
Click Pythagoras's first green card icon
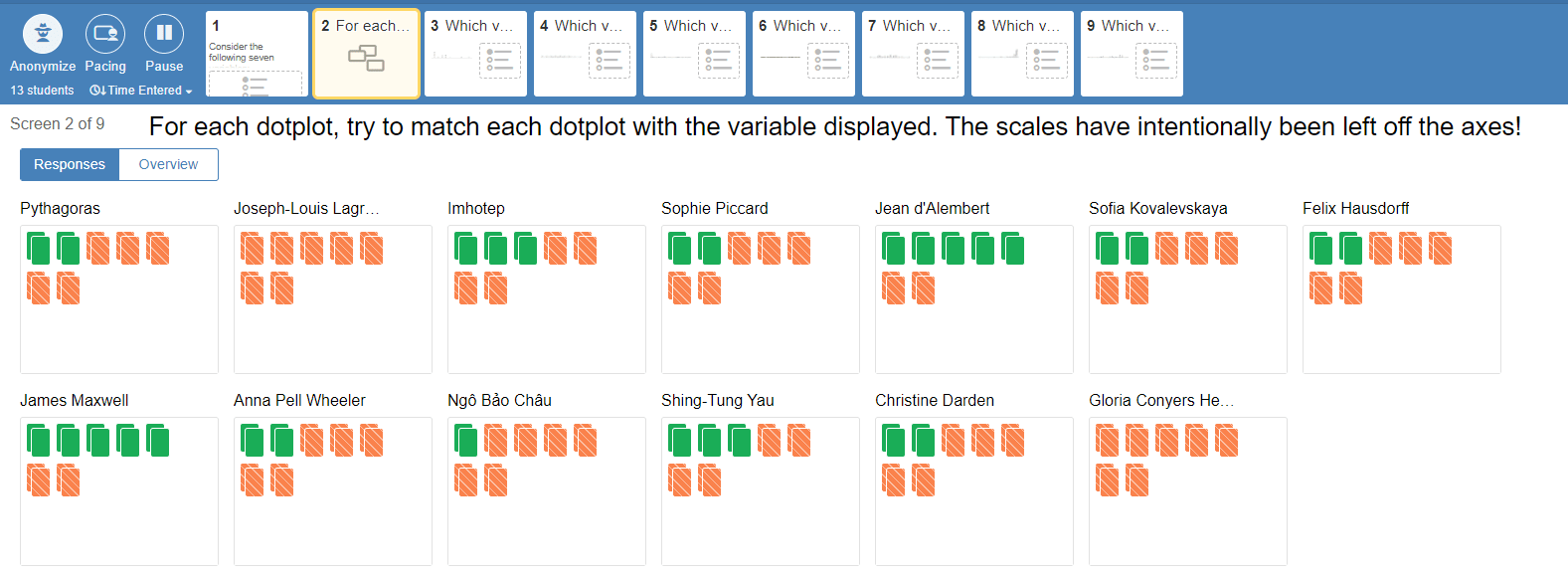[x=39, y=249]
